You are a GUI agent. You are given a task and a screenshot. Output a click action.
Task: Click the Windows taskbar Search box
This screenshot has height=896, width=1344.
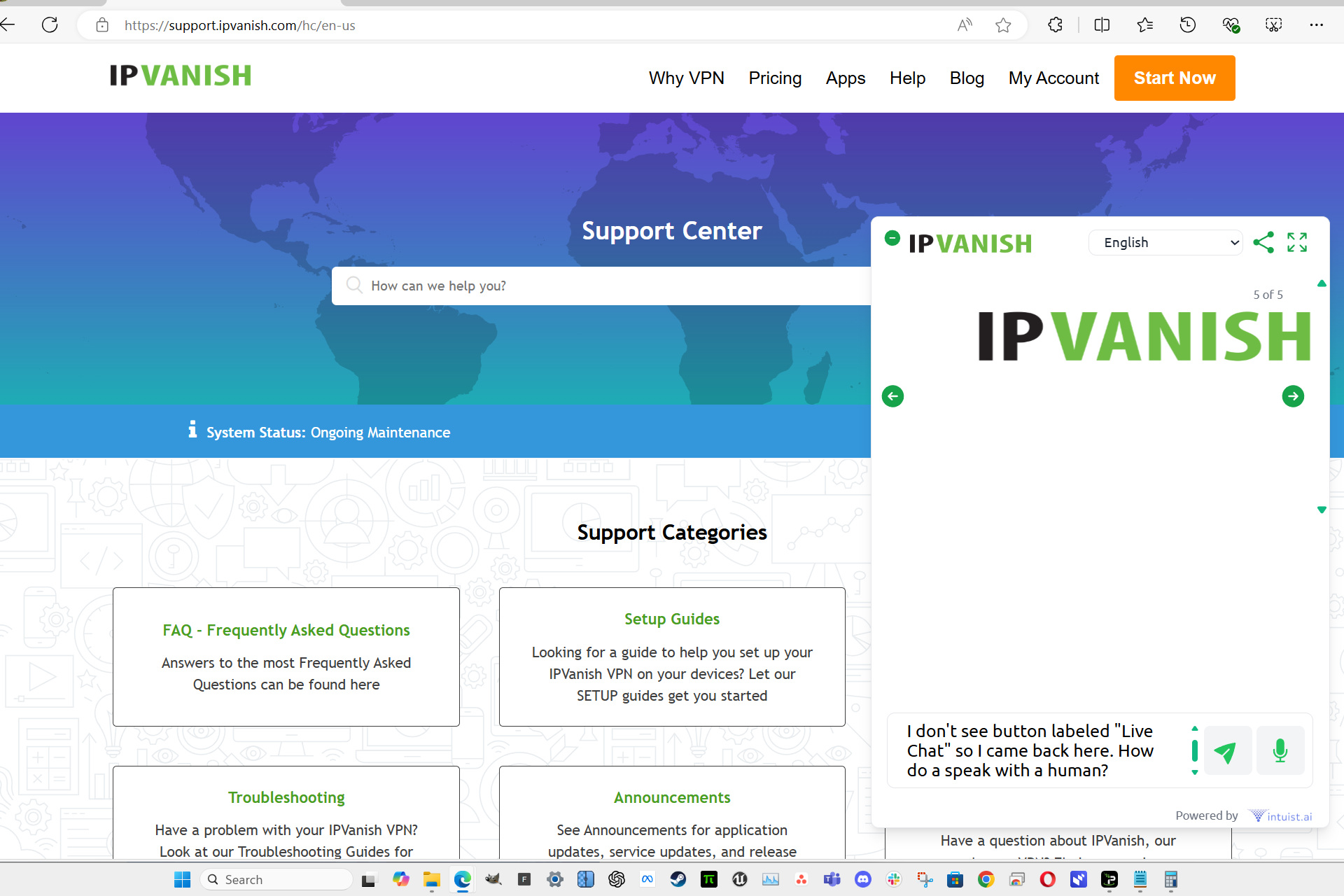[276, 879]
